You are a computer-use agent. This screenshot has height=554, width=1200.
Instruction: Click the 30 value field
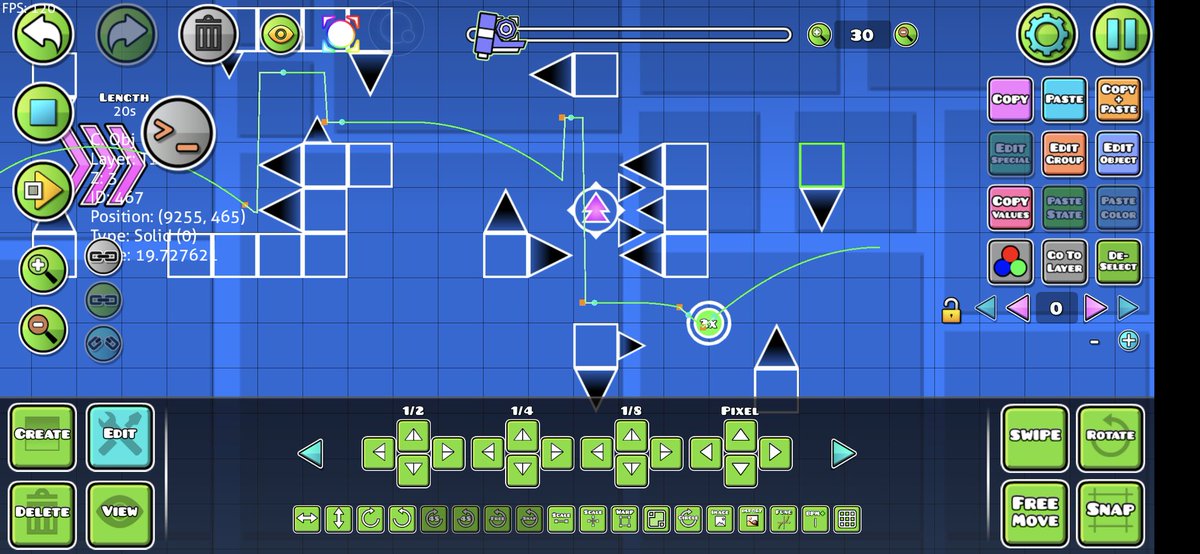[862, 35]
